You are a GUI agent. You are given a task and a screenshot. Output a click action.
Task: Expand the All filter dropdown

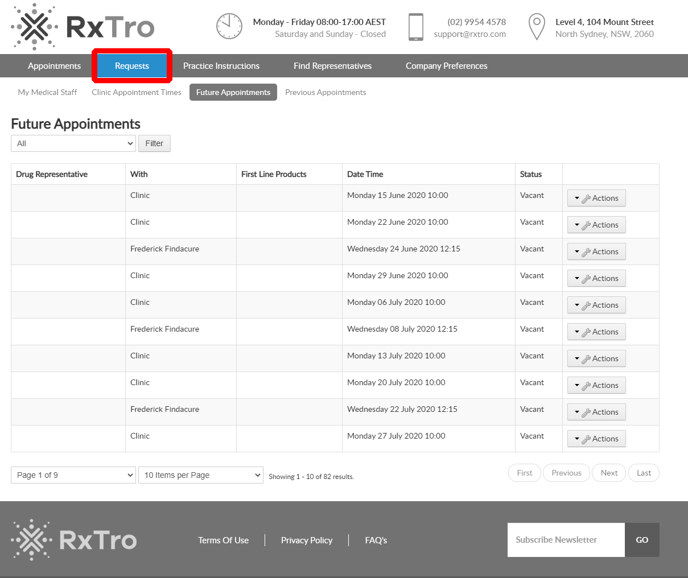click(73, 144)
